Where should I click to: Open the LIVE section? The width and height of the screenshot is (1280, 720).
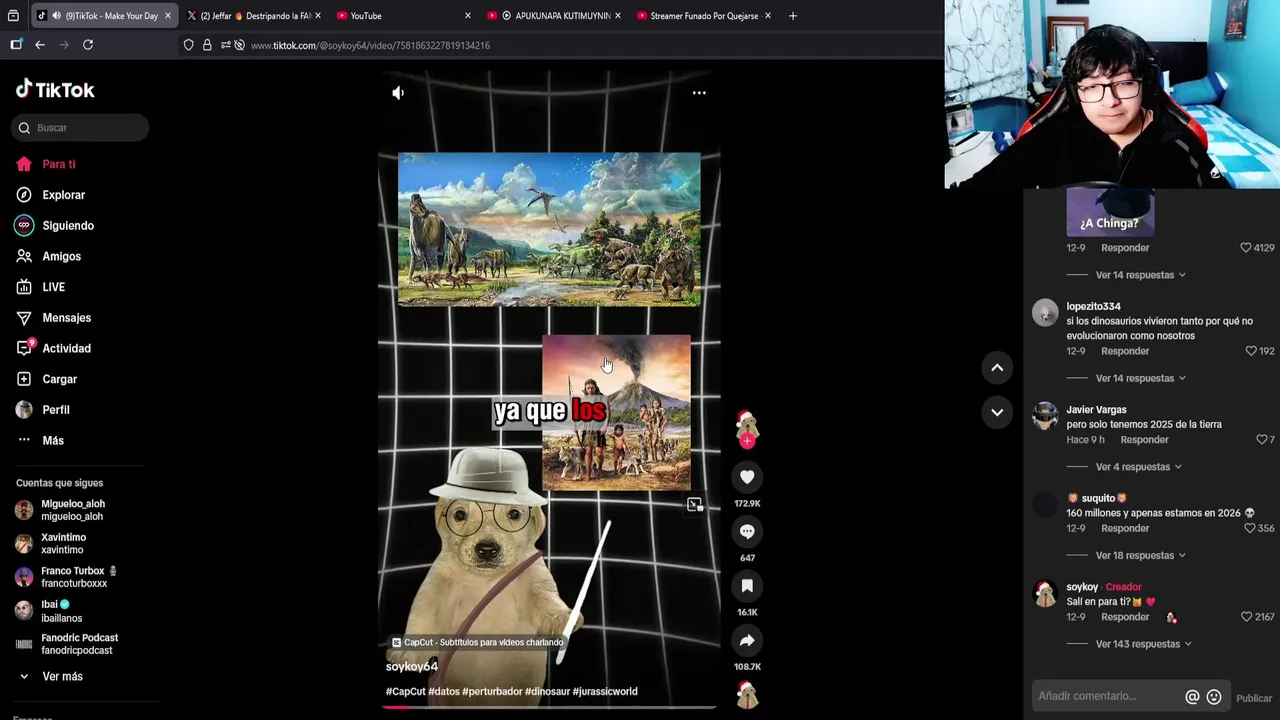tap(53, 287)
